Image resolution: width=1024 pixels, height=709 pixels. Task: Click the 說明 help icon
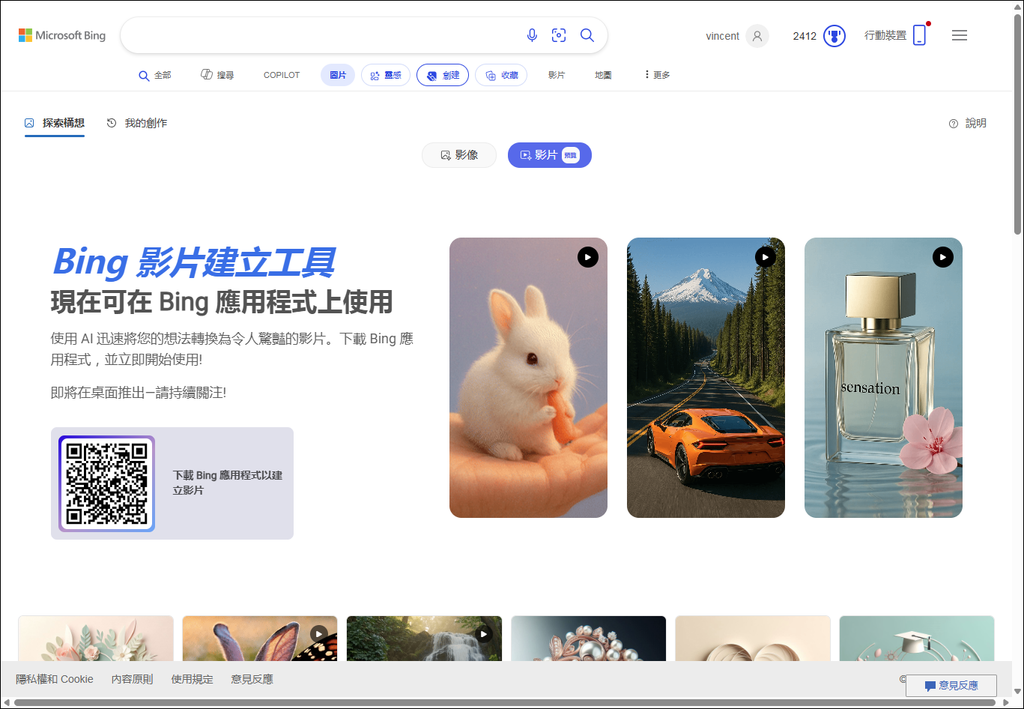point(953,123)
